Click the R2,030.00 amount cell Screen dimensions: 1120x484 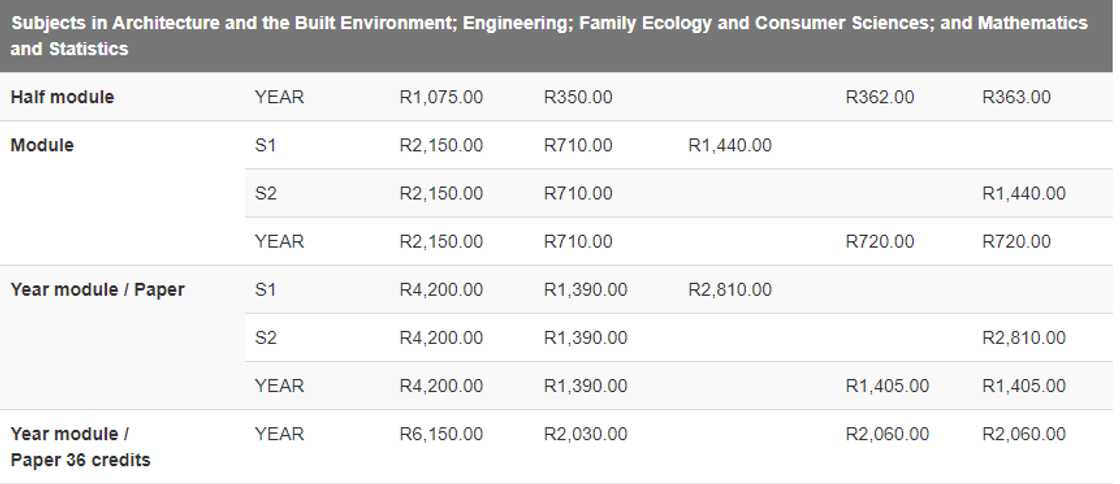(585, 434)
